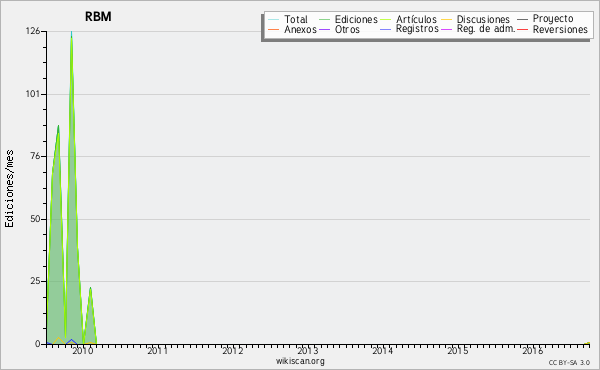
Task: Click the 2010 x-axis label
Action: coord(83,351)
